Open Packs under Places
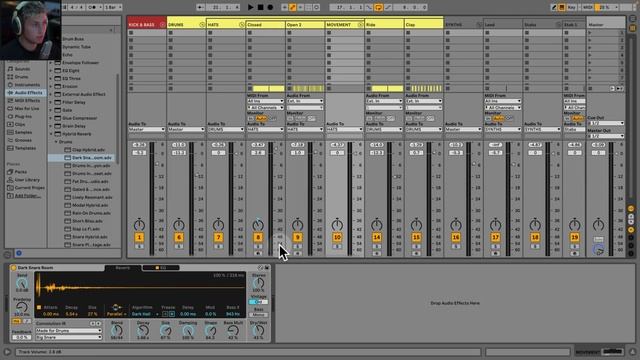The image size is (640, 360). point(20,172)
